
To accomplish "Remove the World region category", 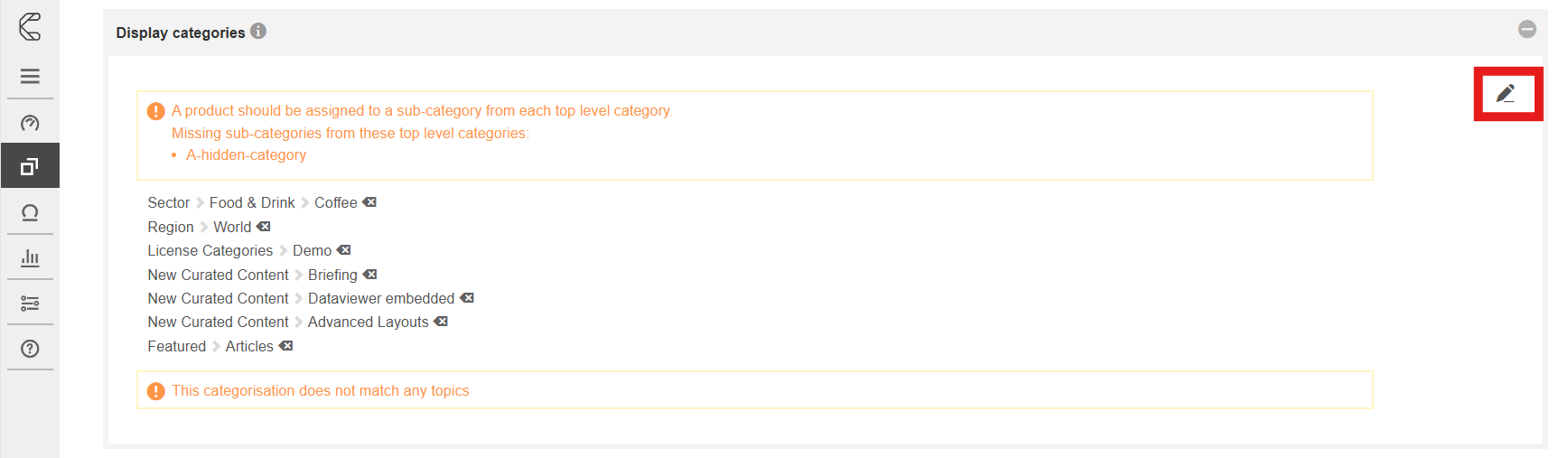I will [x=264, y=227].
